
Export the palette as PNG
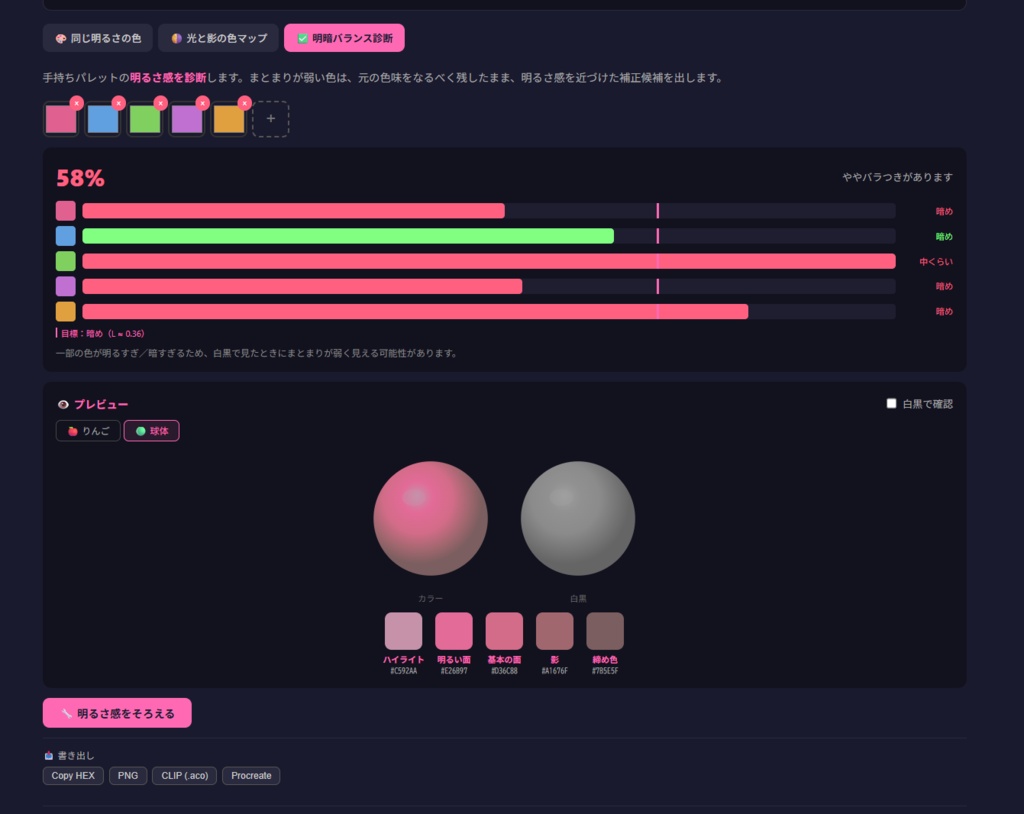coord(128,775)
